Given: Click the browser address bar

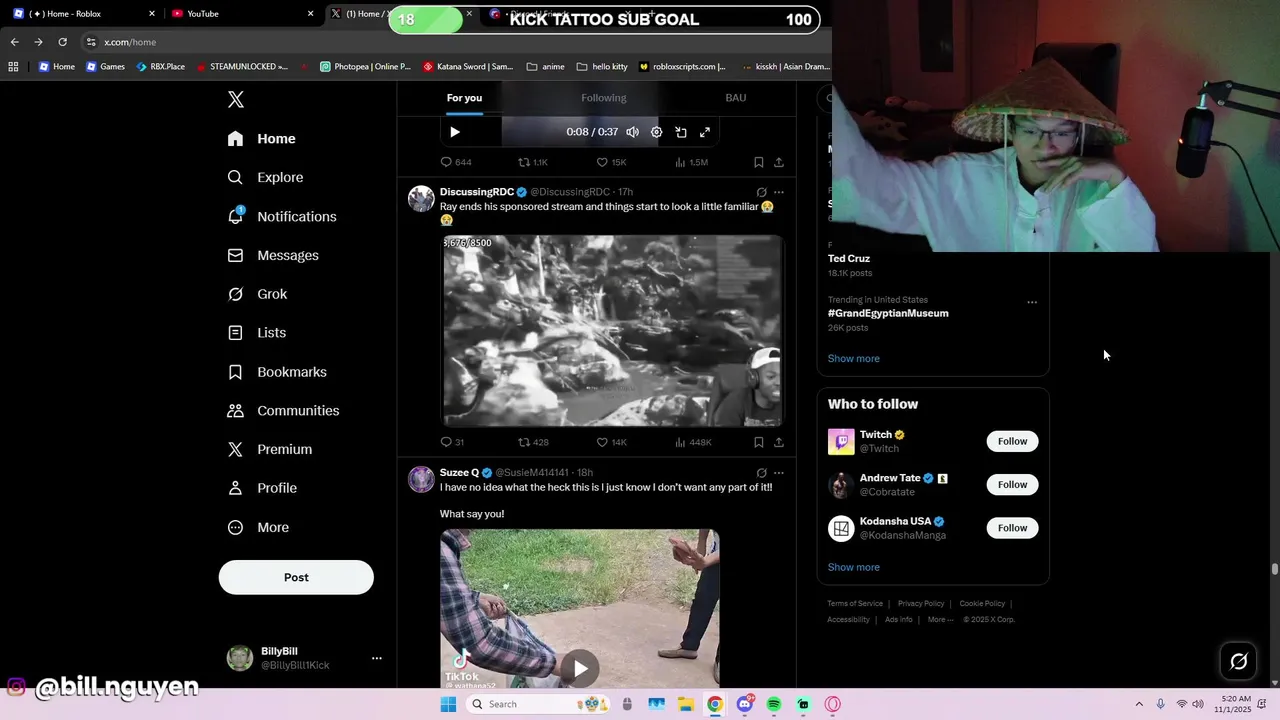Looking at the screenshot, I should (x=450, y=42).
